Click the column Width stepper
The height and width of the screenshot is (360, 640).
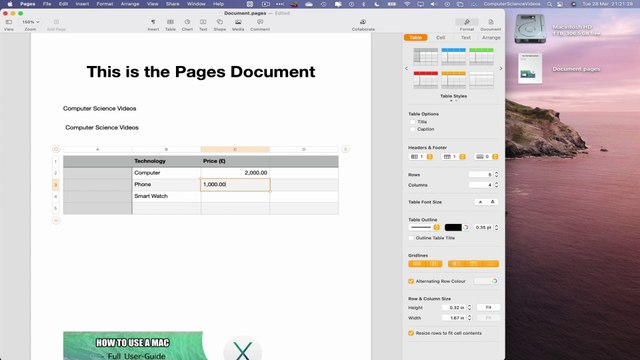469,318
